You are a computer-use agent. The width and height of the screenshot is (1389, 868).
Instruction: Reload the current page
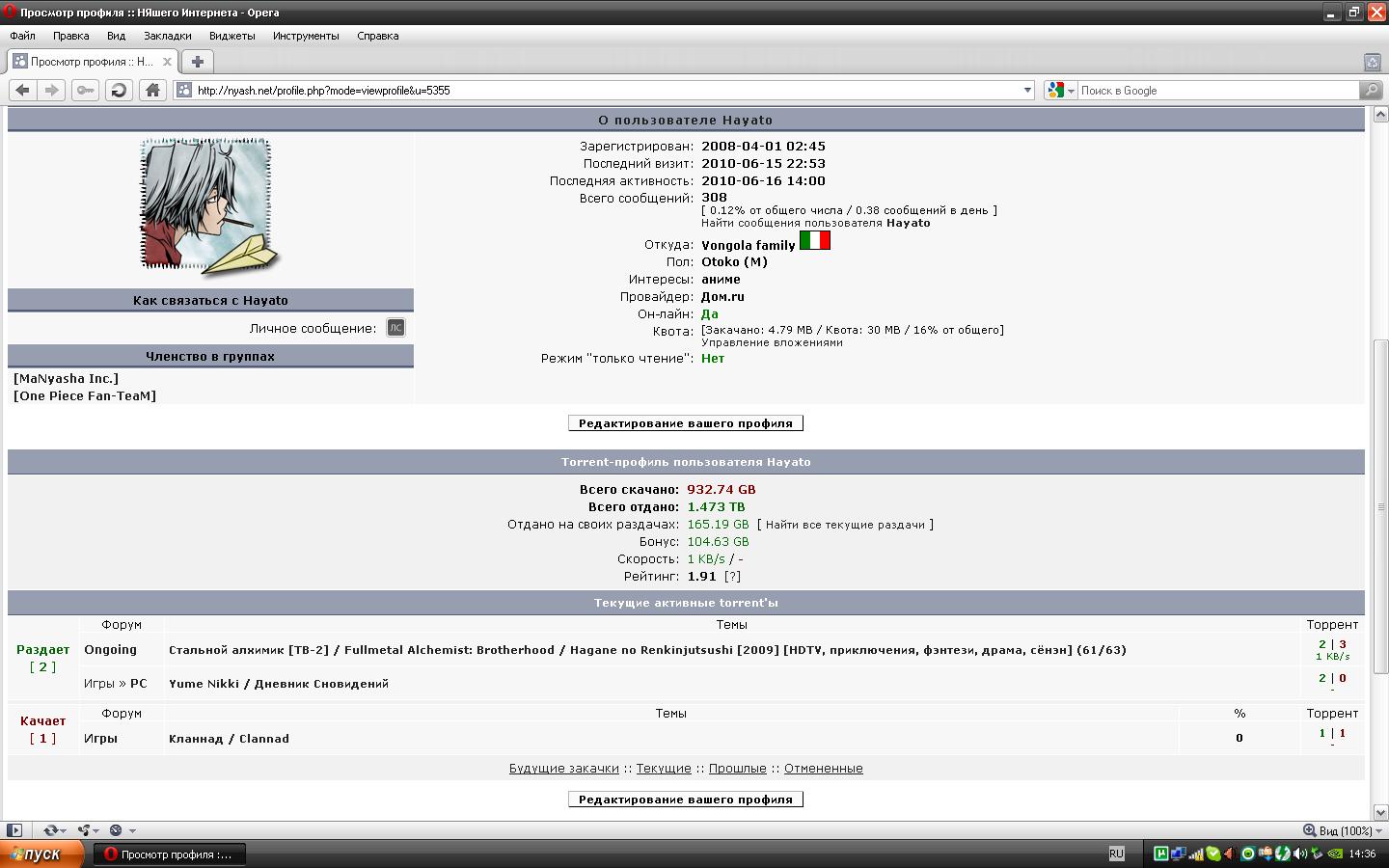(119, 90)
